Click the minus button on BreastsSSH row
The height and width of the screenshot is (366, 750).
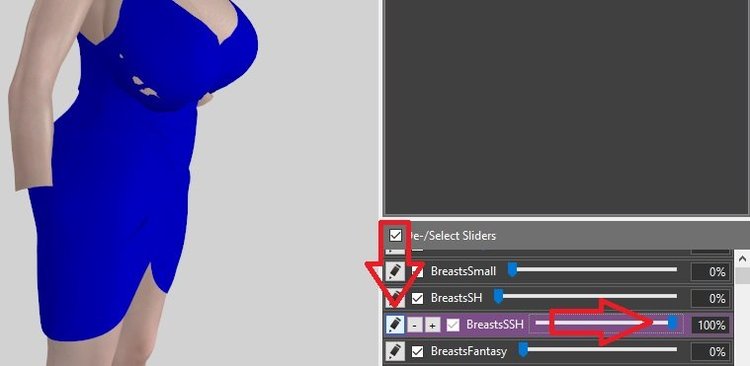click(415, 326)
